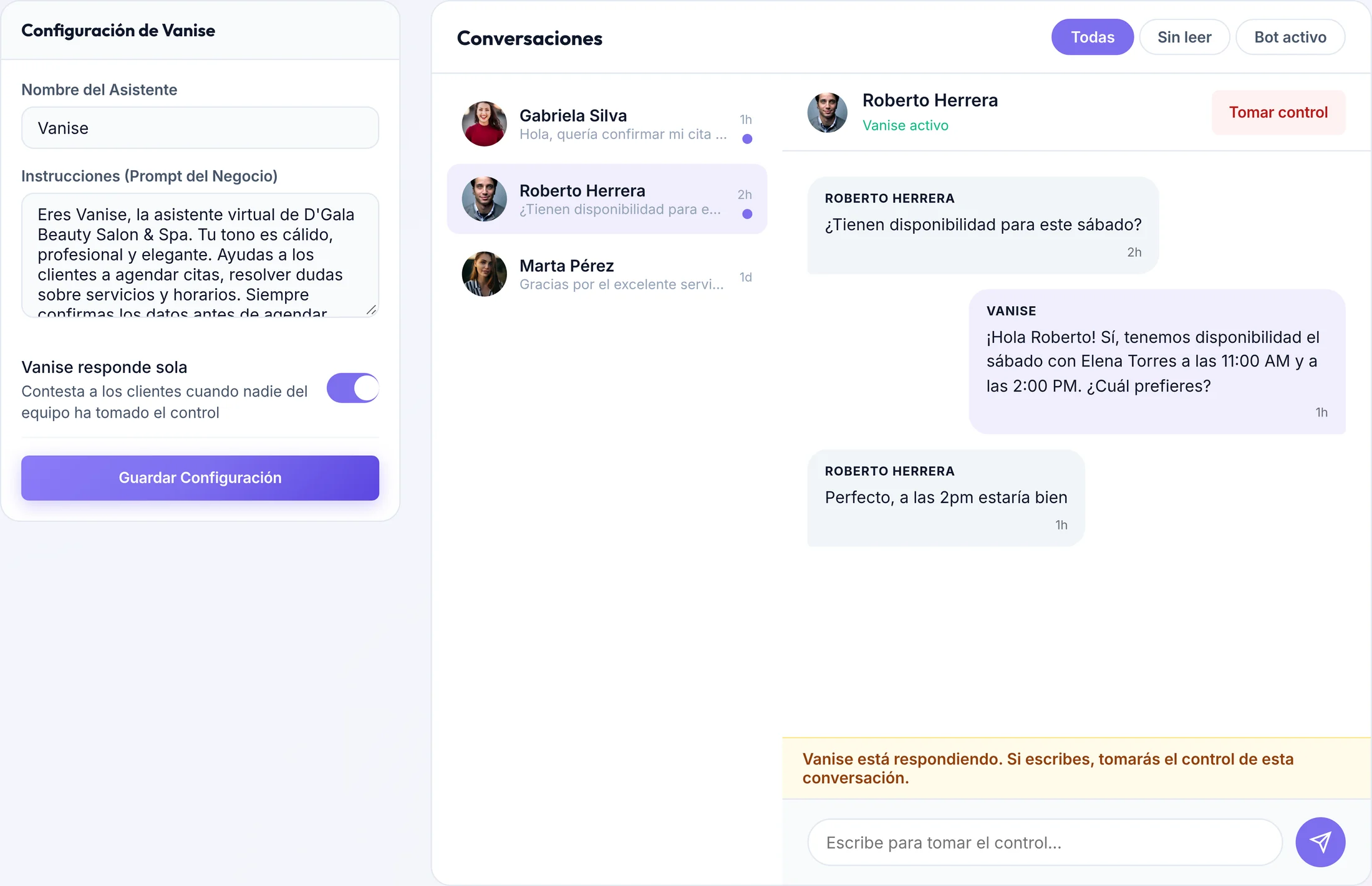Focus the Escribe para tomar el control input
1372x886 pixels.
pos(1045,843)
